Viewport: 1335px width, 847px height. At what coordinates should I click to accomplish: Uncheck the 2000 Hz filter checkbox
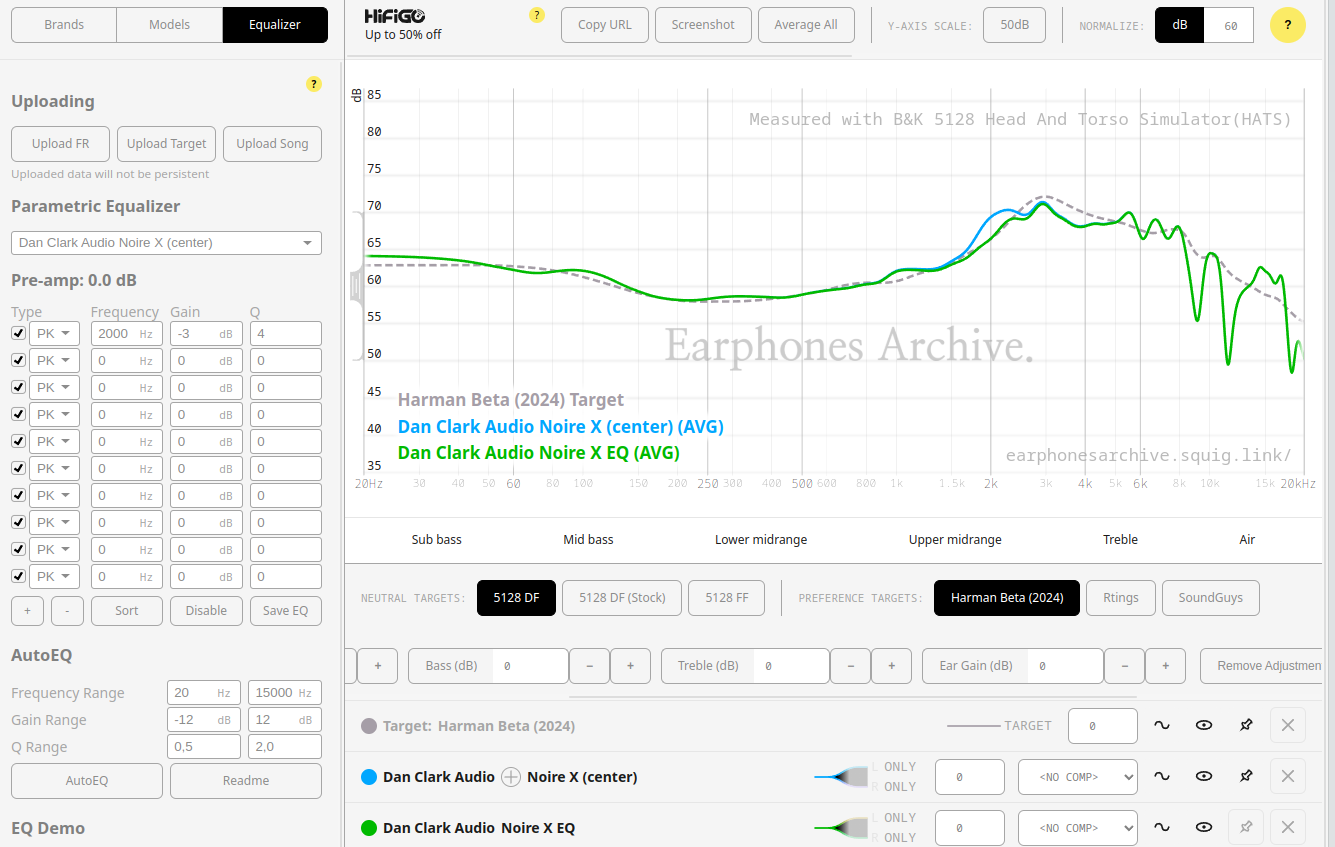pyautogui.click(x=19, y=333)
